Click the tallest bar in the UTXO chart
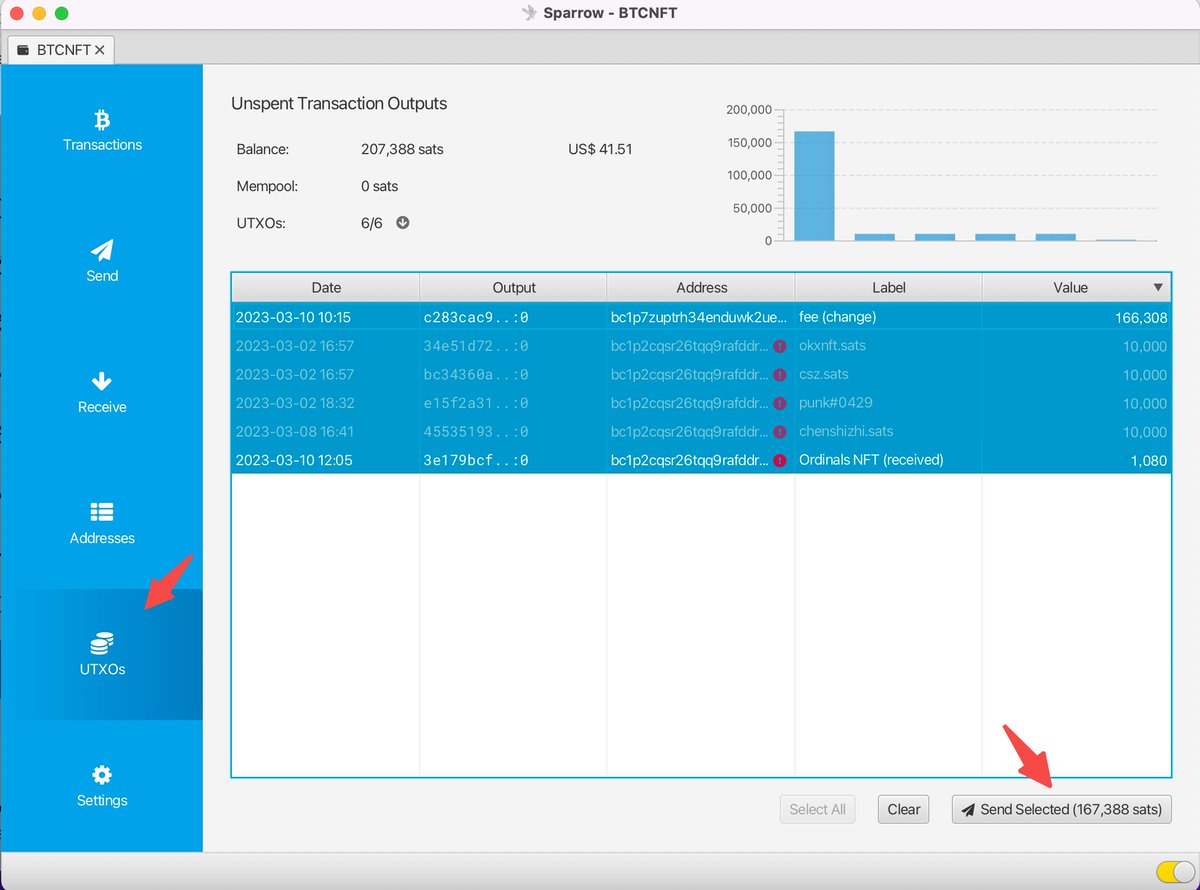The width and height of the screenshot is (1200, 890). [x=814, y=186]
